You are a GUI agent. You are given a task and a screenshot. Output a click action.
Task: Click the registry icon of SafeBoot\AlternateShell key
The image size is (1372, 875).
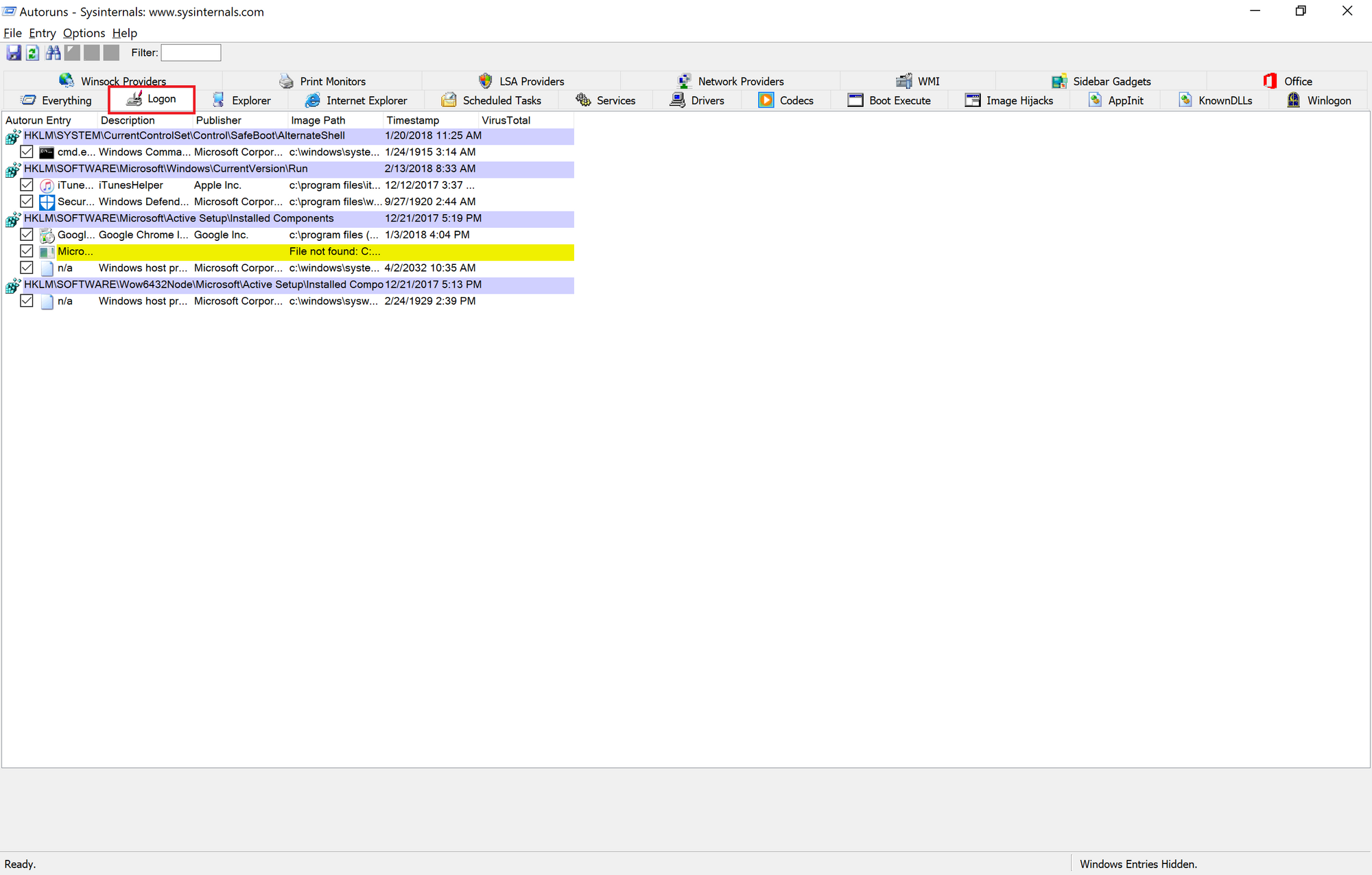coord(12,137)
